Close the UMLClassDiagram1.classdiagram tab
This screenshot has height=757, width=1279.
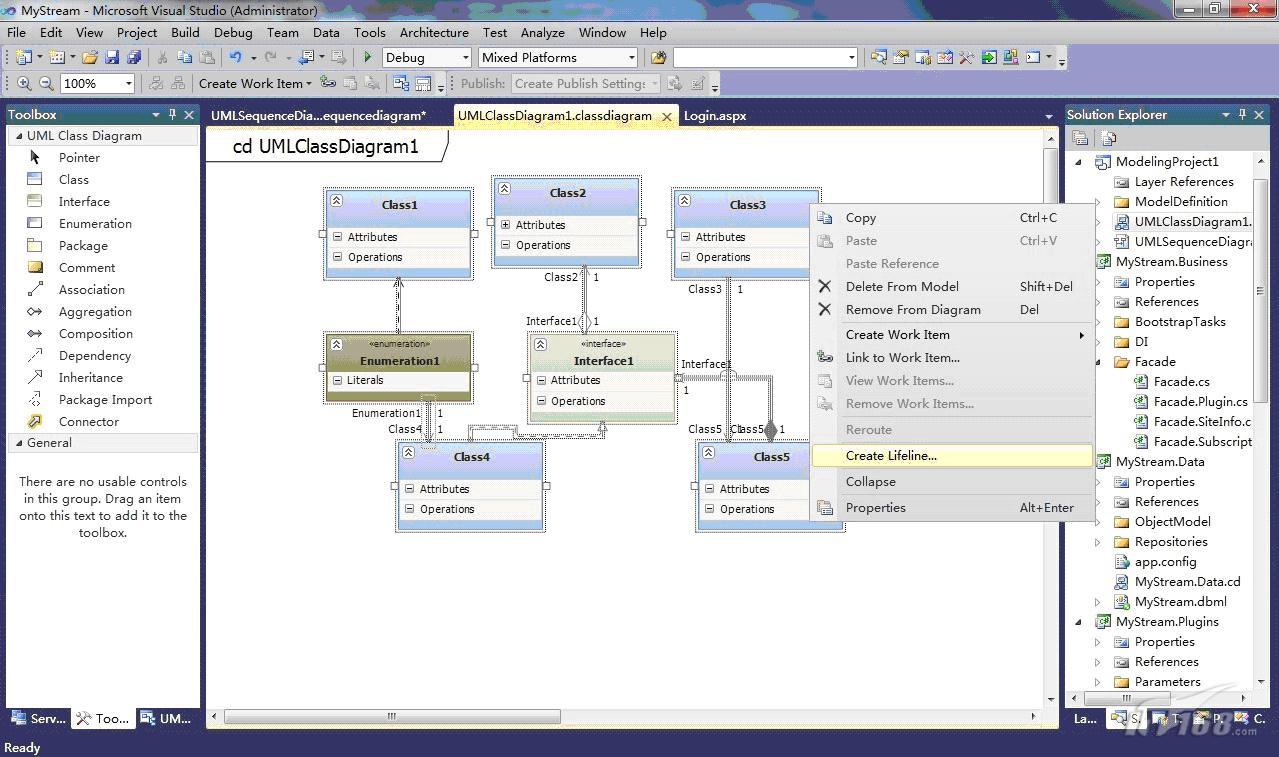[x=667, y=117]
